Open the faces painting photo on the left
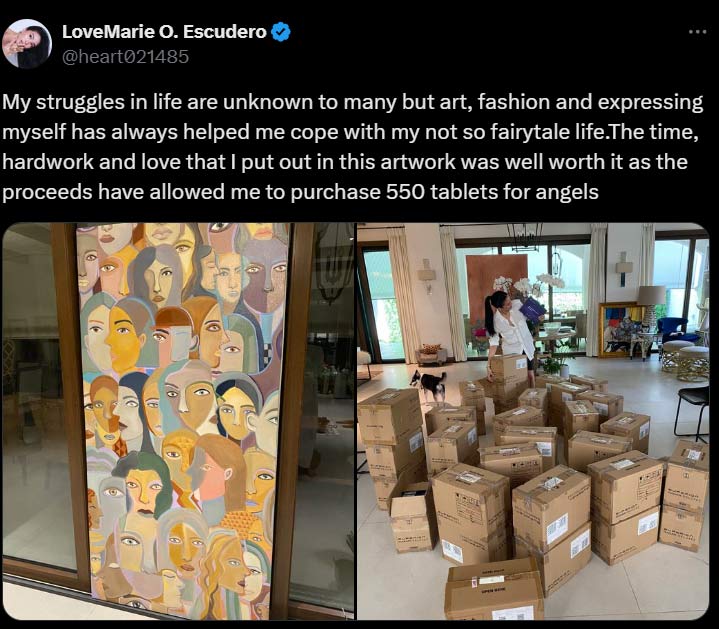Image resolution: width=719 pixels, height=629 pixels. pos(178,421)
